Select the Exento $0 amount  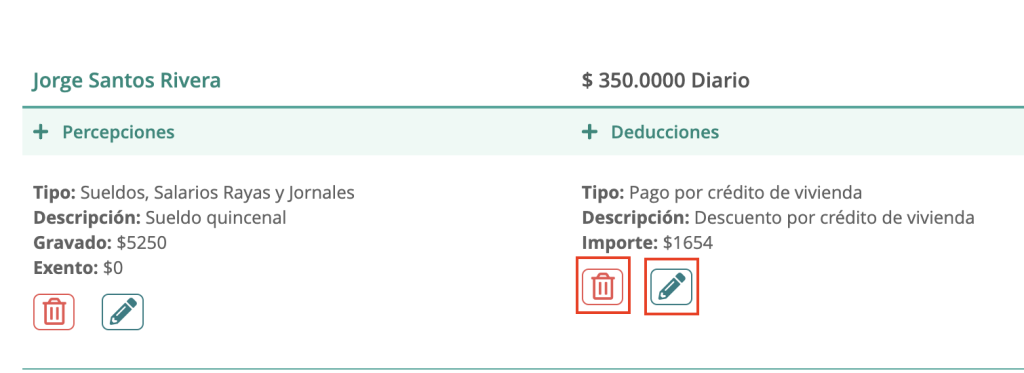coord(78,268)
